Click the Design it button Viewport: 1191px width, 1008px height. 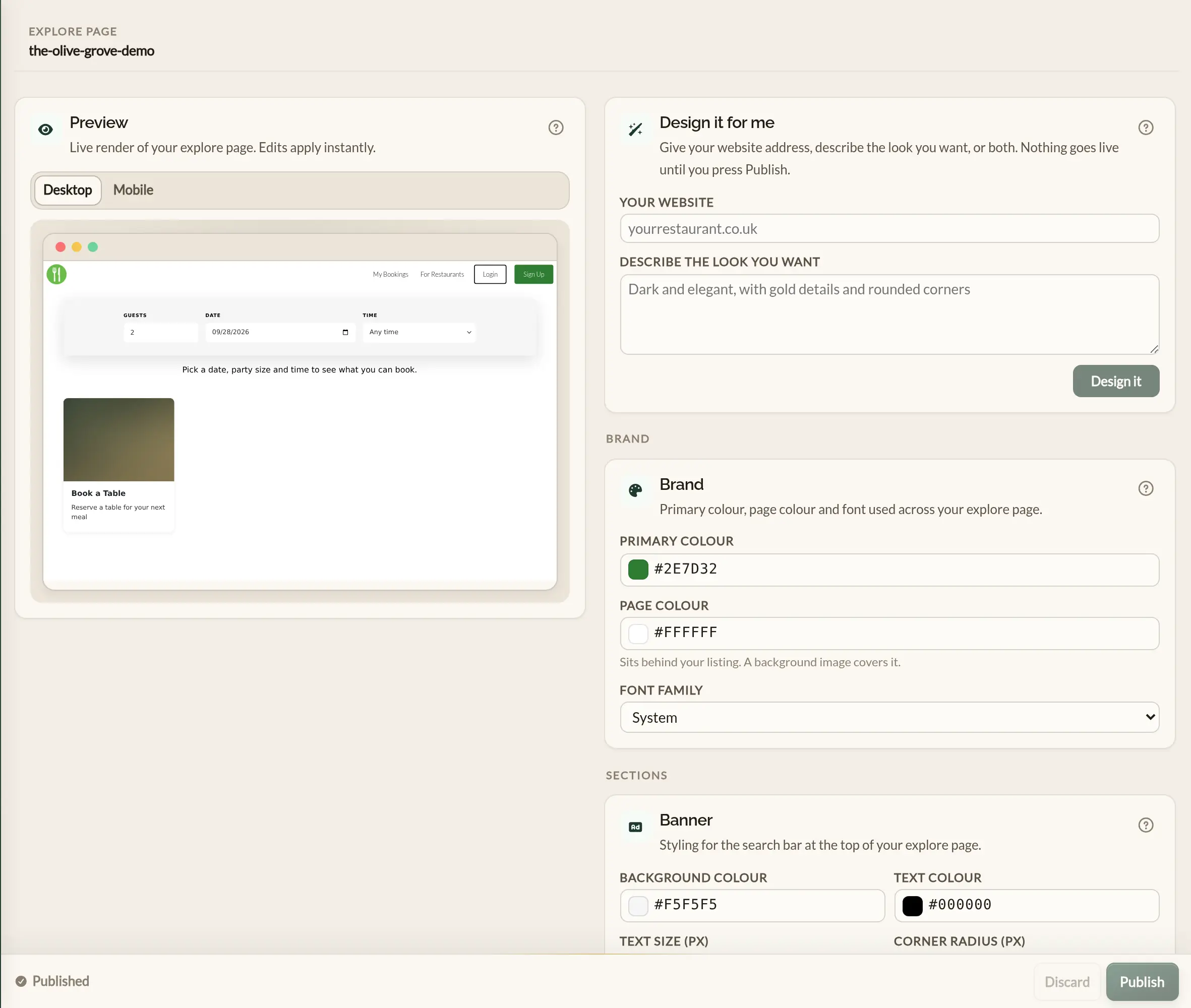click(x=1115, y=381)
